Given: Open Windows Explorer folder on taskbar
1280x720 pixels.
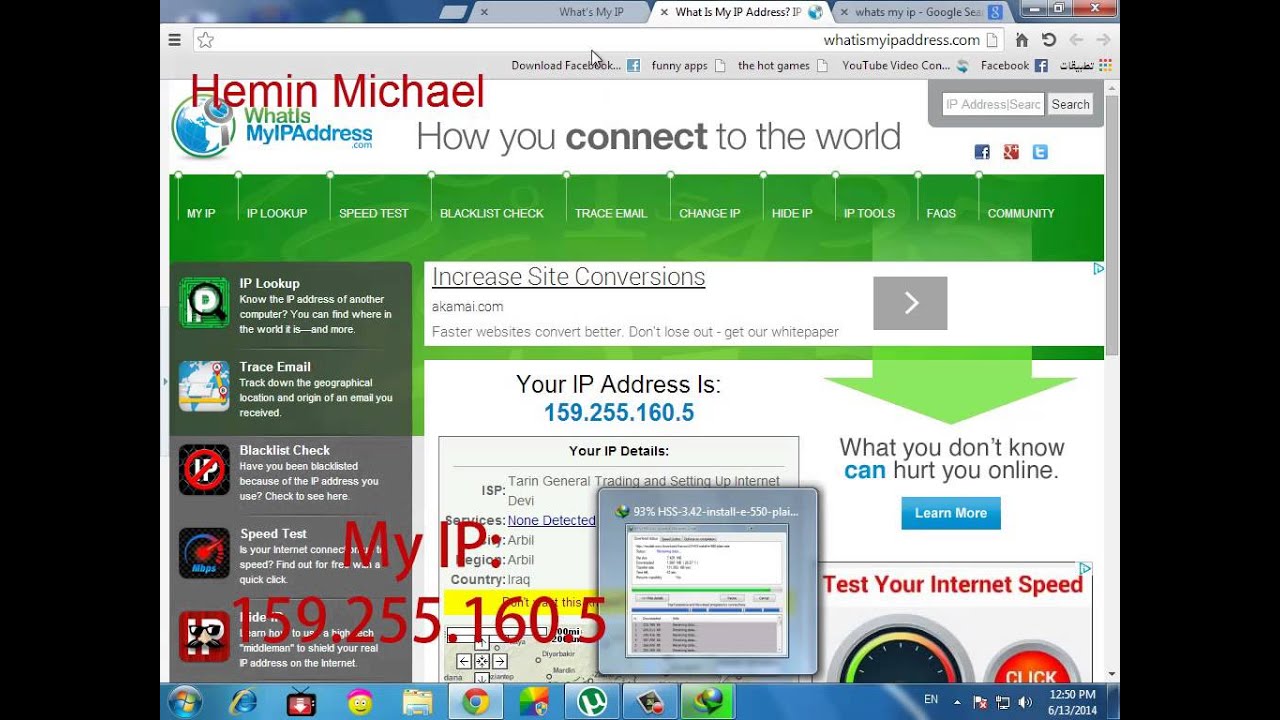Looking at the screenshot, I should click(x=417, y=702).
